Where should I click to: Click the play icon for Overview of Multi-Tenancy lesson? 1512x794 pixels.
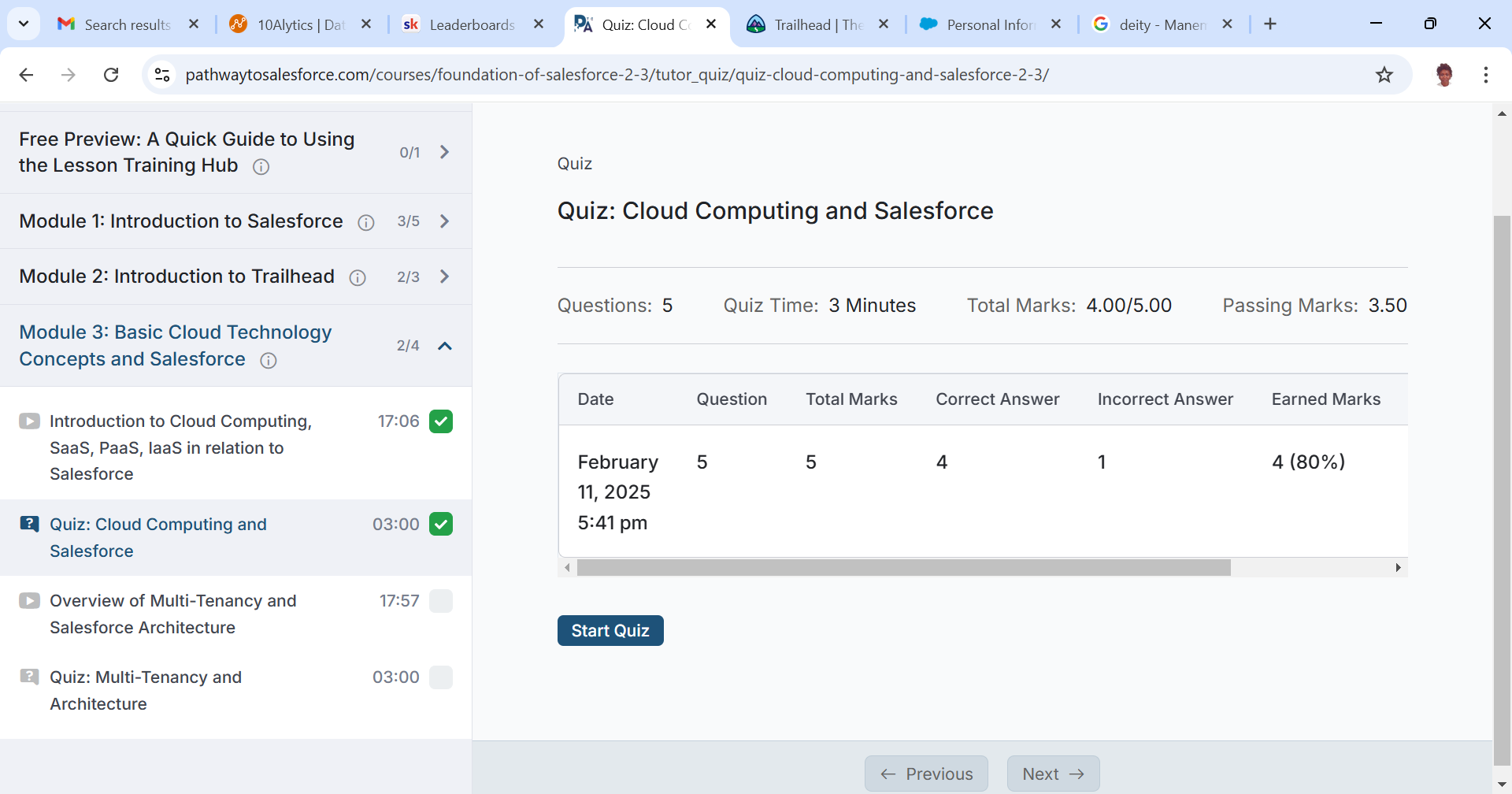[x=29, y=600]
